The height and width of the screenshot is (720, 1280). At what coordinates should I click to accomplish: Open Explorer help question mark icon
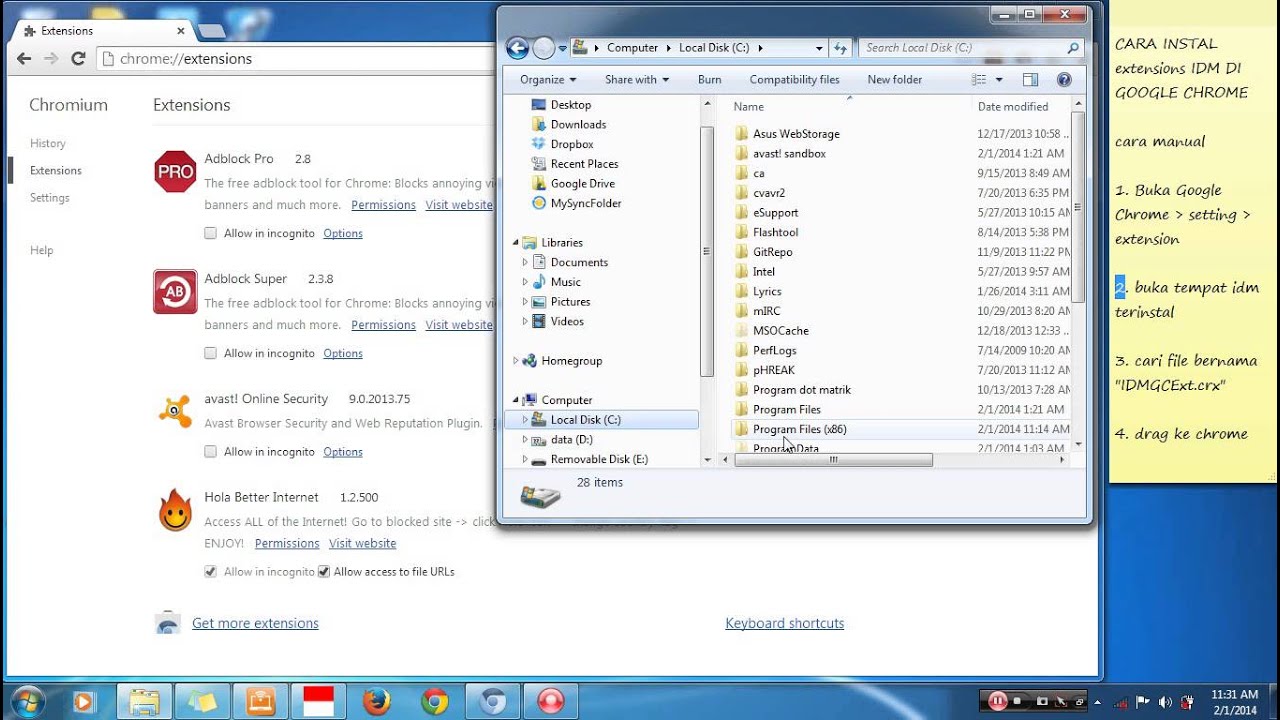tap(1064, 79)
